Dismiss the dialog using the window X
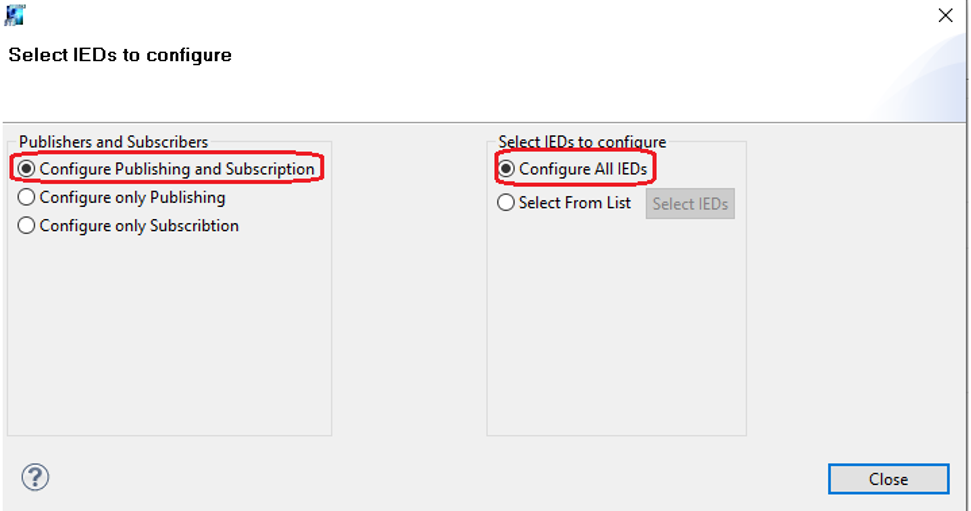The height and width of the screenshot is (511, 971). [945, 15]
